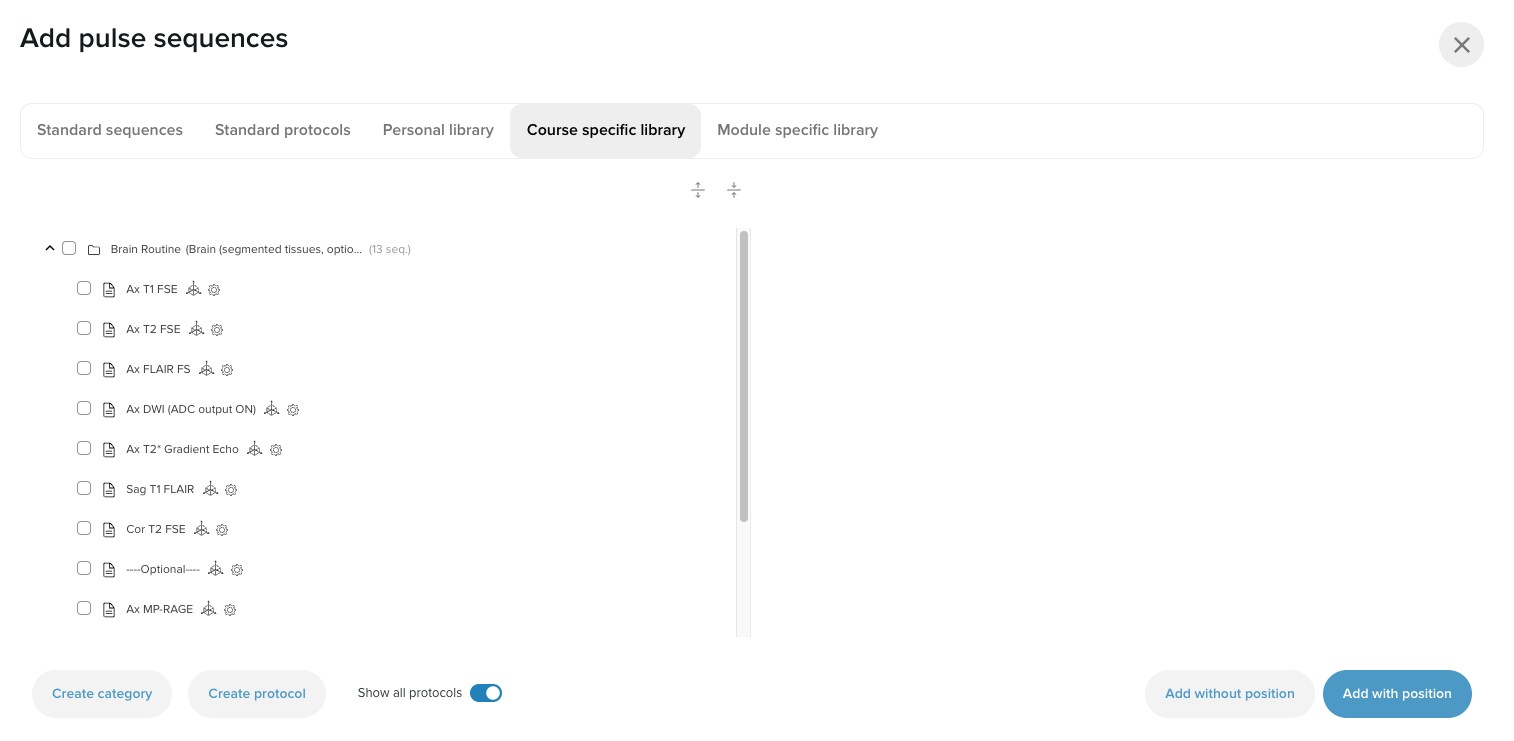Open the settings gear for the Optional row
Viewport: 1514px width, 741px height.
(237, 570)
